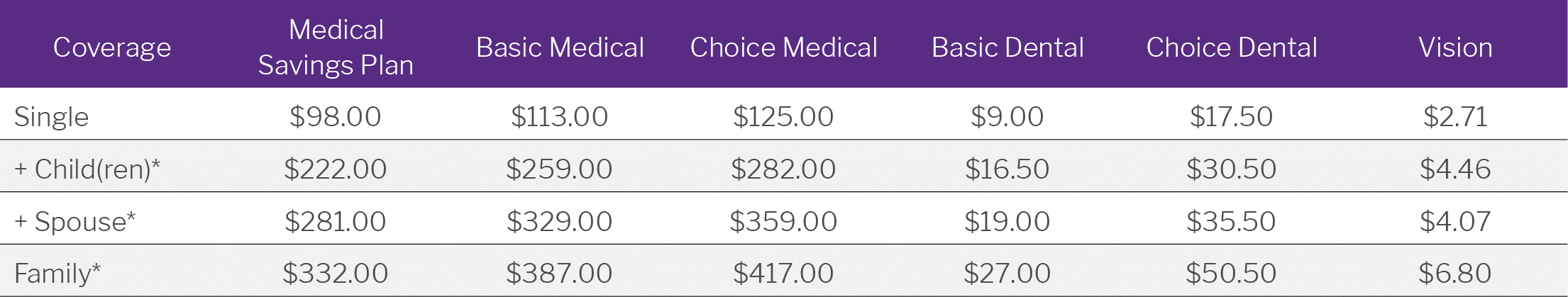
Task: Click the Coverage column header
Action: (x=112, y=47)
